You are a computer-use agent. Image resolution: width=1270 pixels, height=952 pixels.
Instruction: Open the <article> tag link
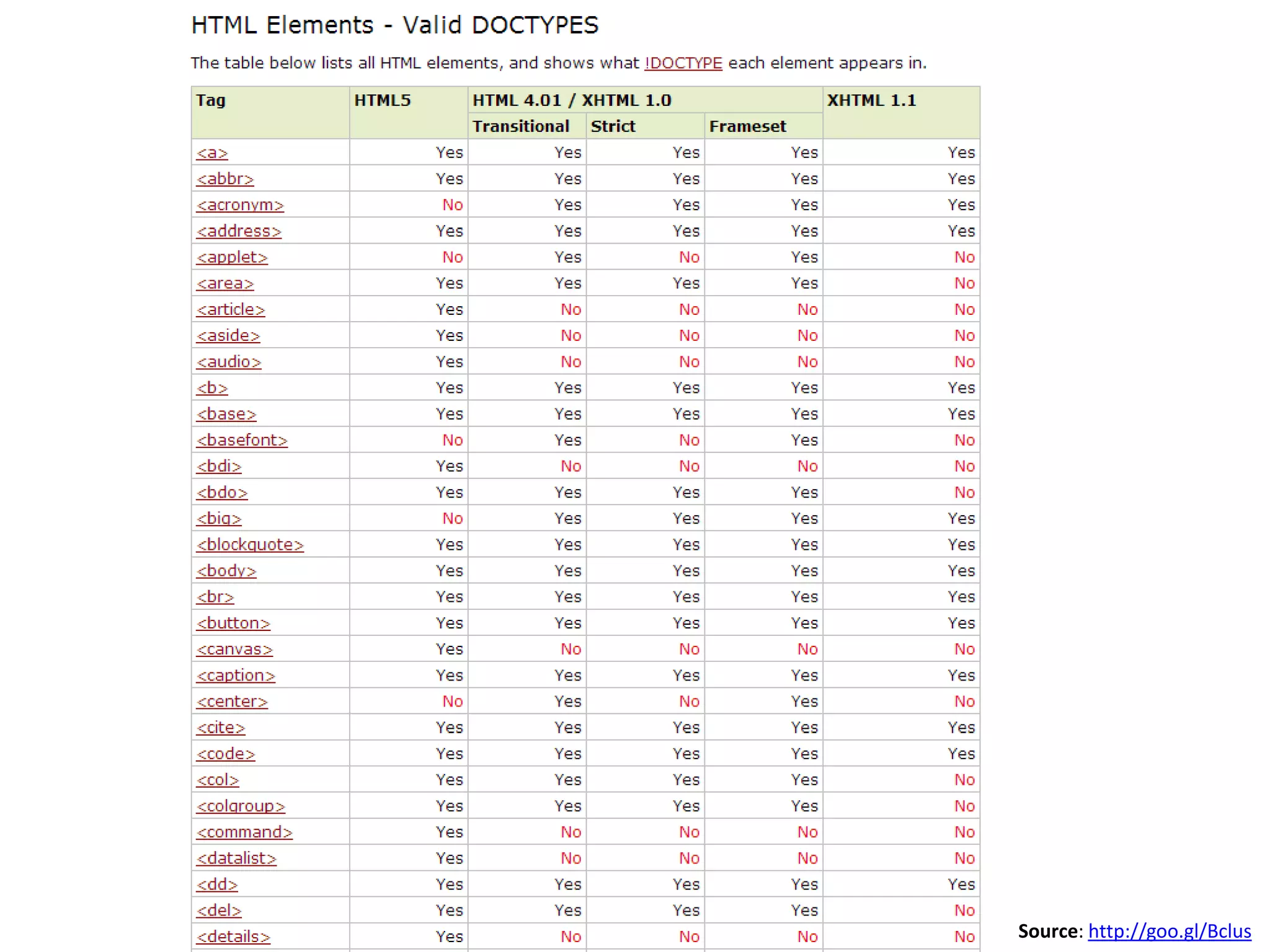pos(231,309)
